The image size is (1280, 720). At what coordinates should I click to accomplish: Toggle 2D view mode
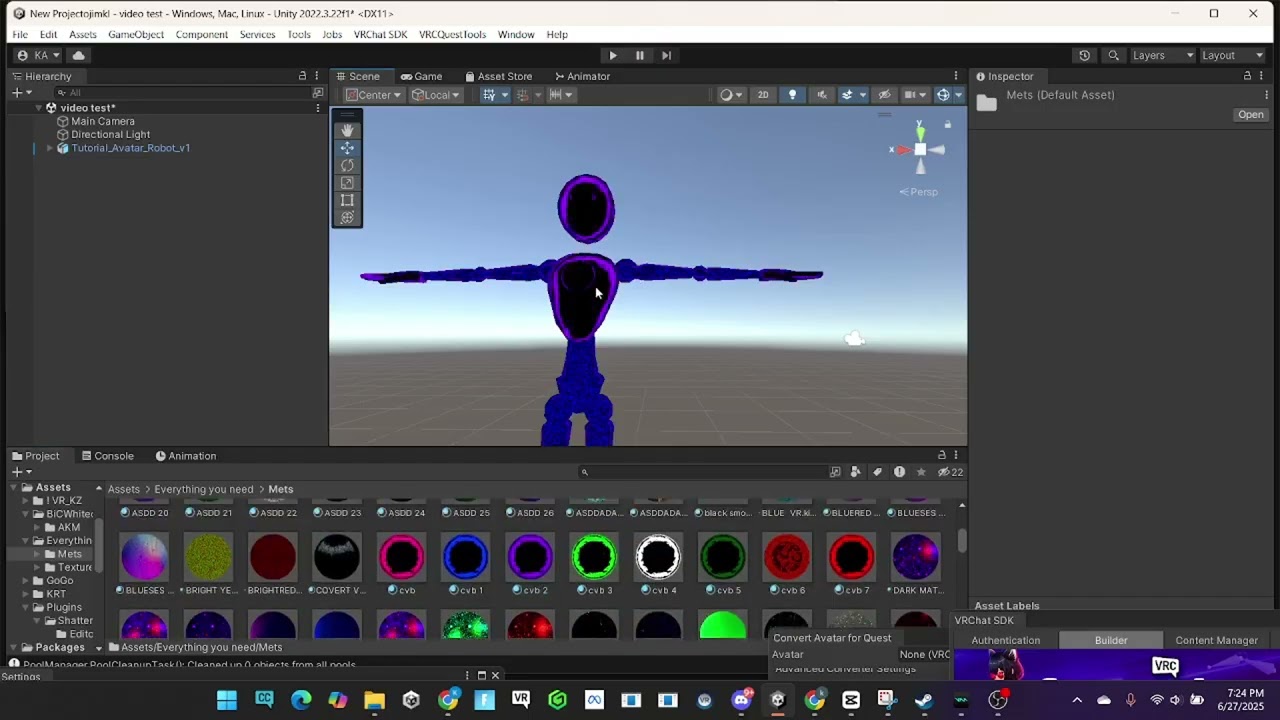coord(763,95)
